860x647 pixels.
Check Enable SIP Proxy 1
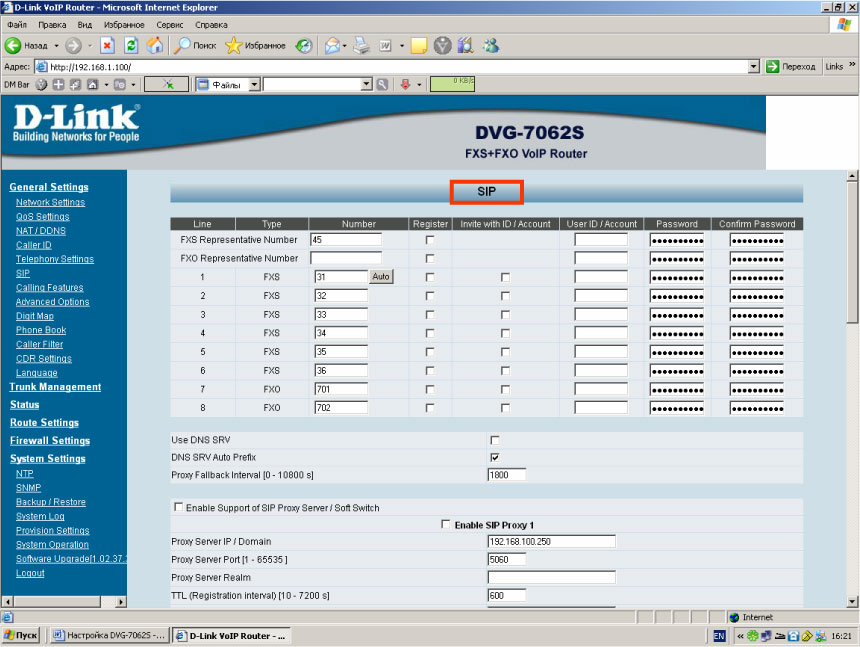(x=446, y=524)
